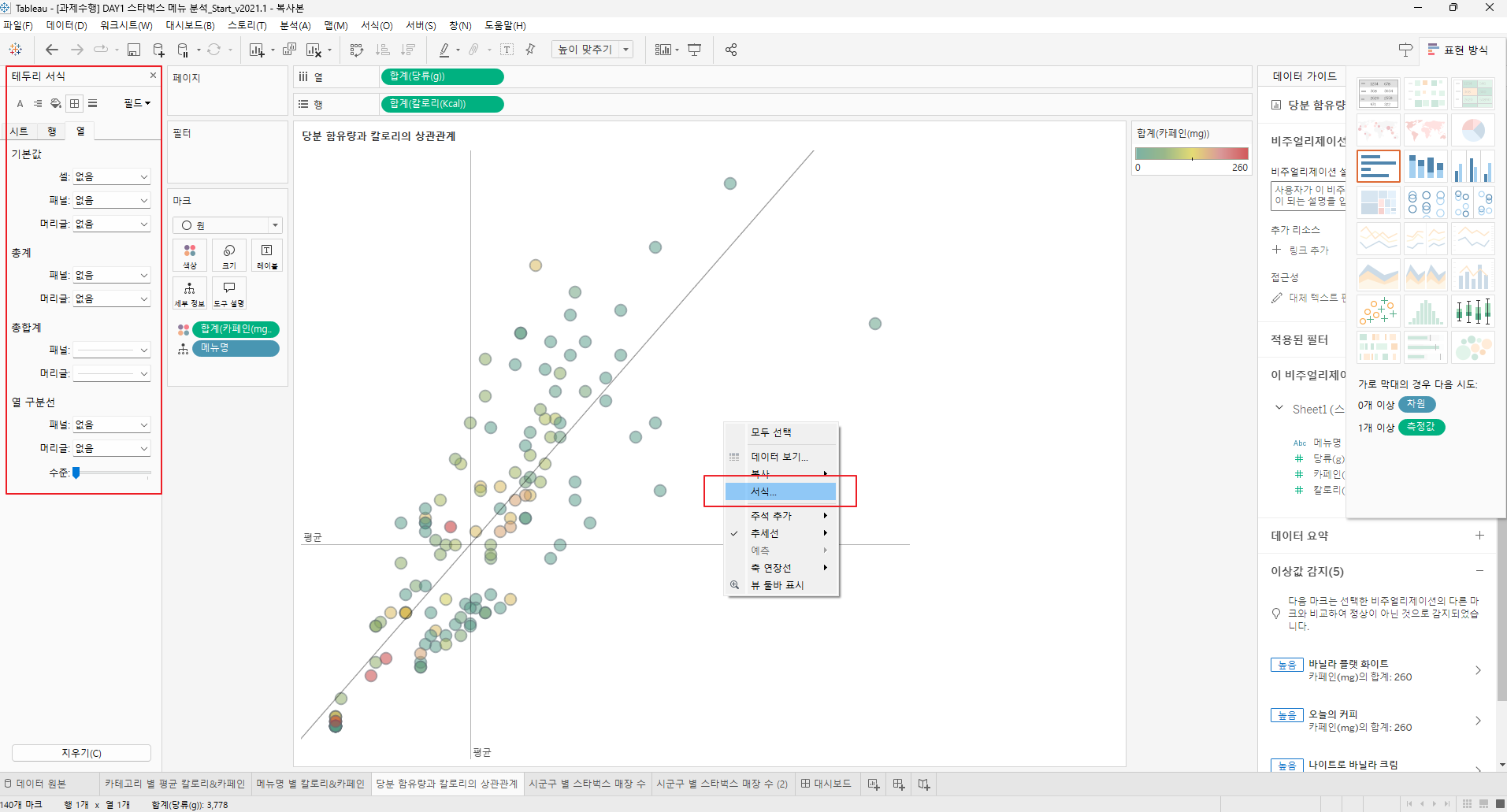The width and height of the screenshot is (1507, 812).
Task: Select the horizontal bars chart thumbnail in Show Me
Action: (x=1378, y=167)
